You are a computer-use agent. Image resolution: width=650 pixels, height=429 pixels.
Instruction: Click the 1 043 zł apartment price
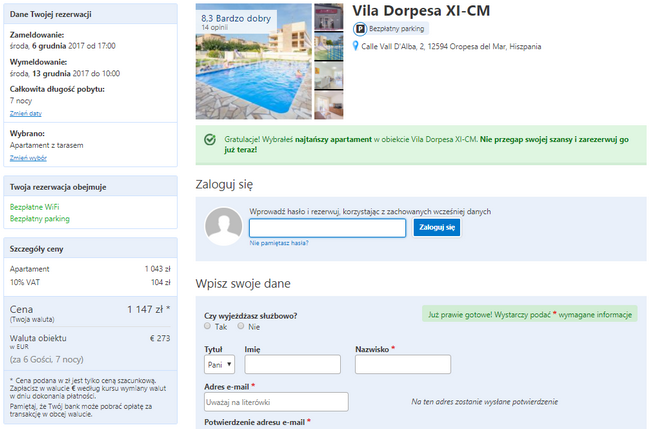point(158,269)
